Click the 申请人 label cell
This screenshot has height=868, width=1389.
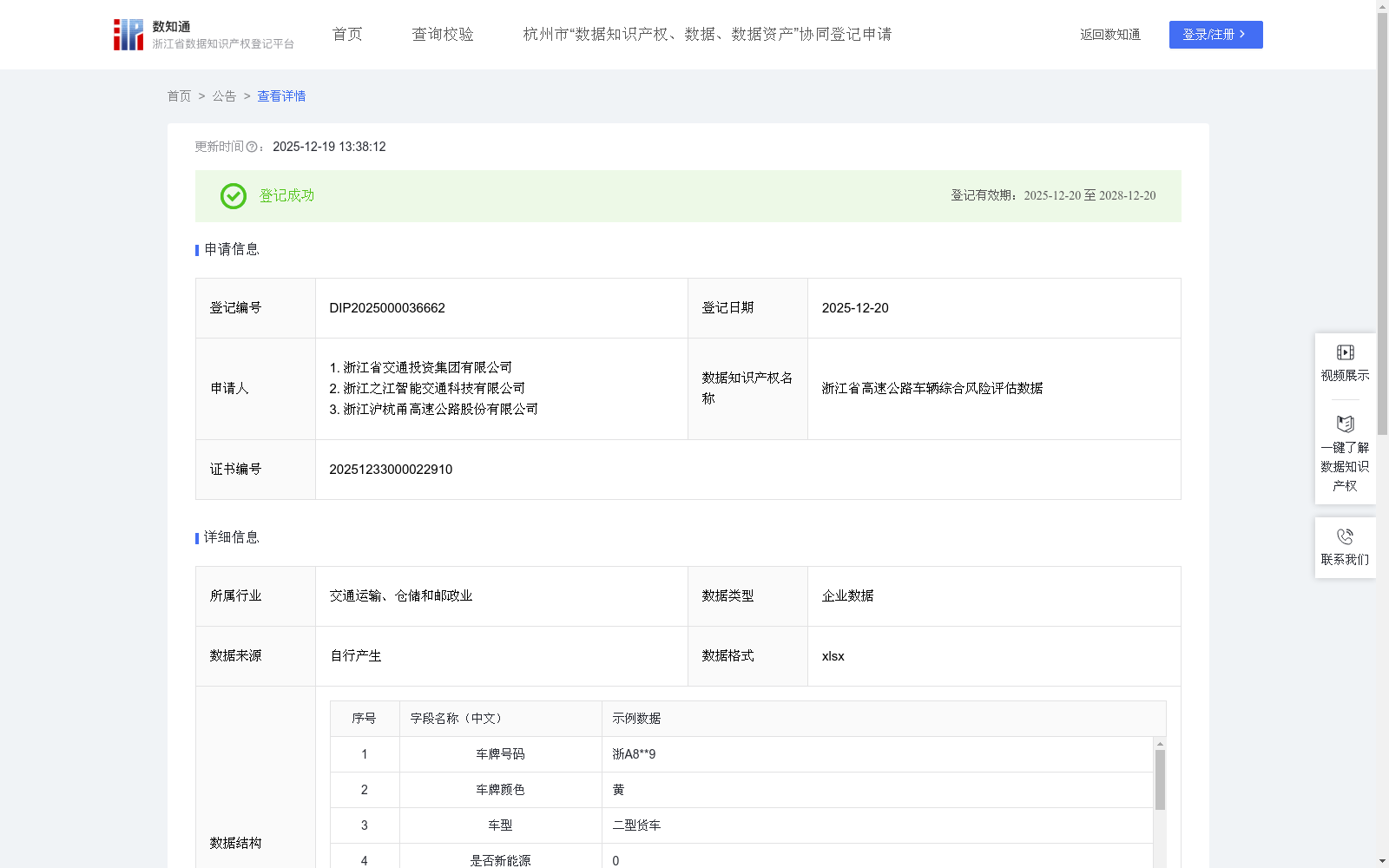pyautogui.click(x=255, y=389)
